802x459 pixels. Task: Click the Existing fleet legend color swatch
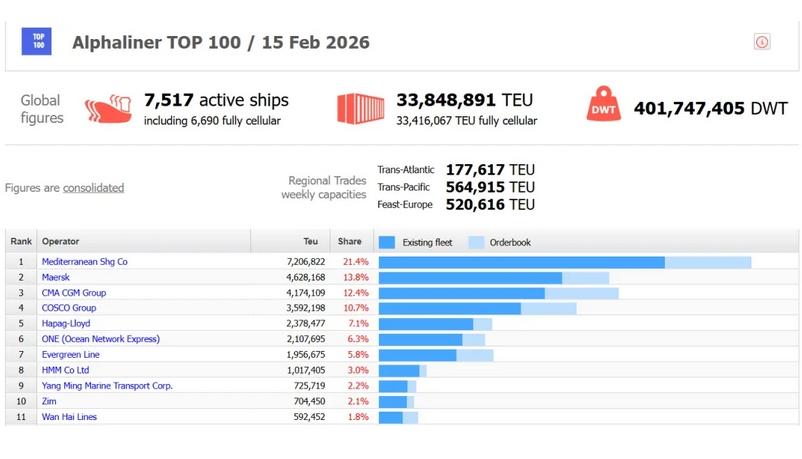point(387,242)
